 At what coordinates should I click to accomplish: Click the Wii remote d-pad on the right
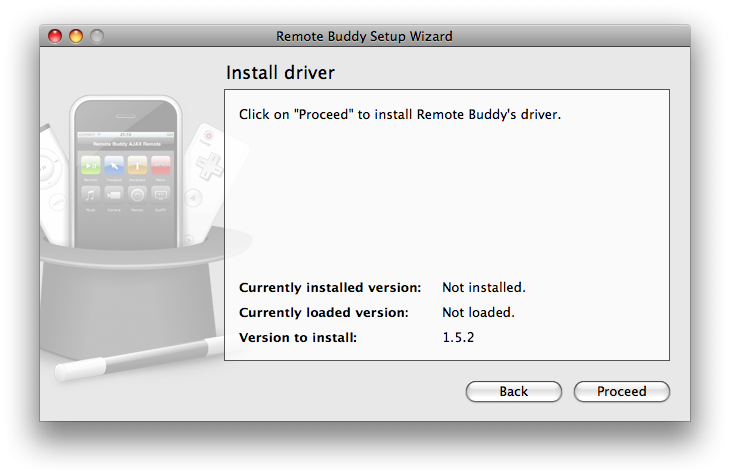coord(210,164)
